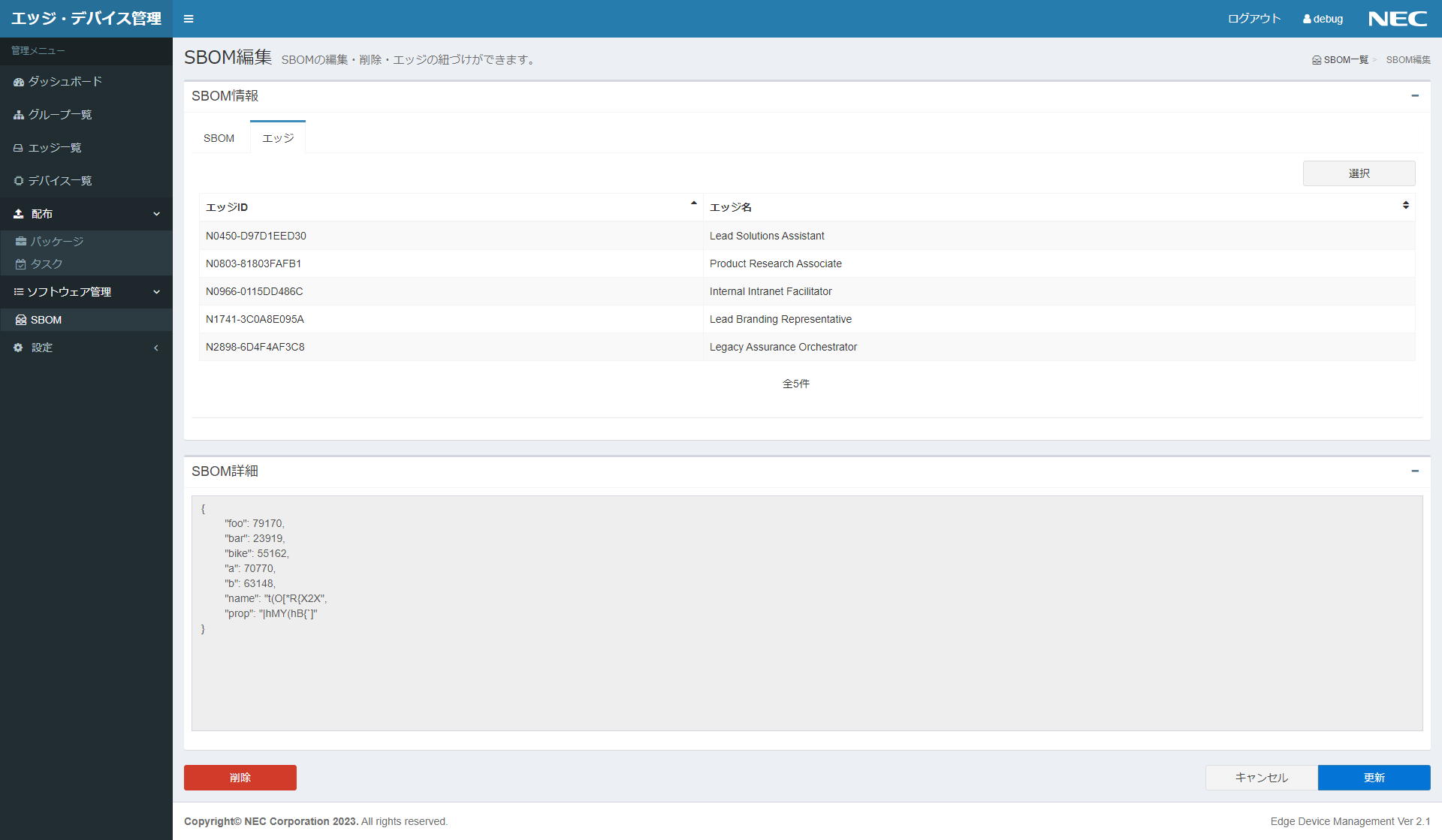Select グループ一覧 in the sidebar
The image size is (1442, 840).
[x=59, y=115]
